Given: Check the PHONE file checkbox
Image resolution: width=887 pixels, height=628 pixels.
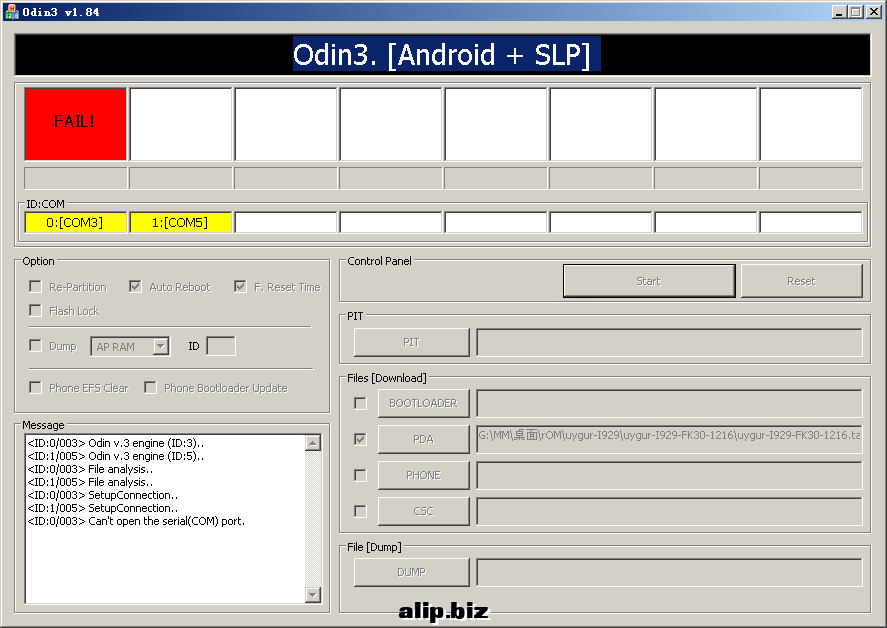Looking at the screenshot, I should [x=360, y=475].
